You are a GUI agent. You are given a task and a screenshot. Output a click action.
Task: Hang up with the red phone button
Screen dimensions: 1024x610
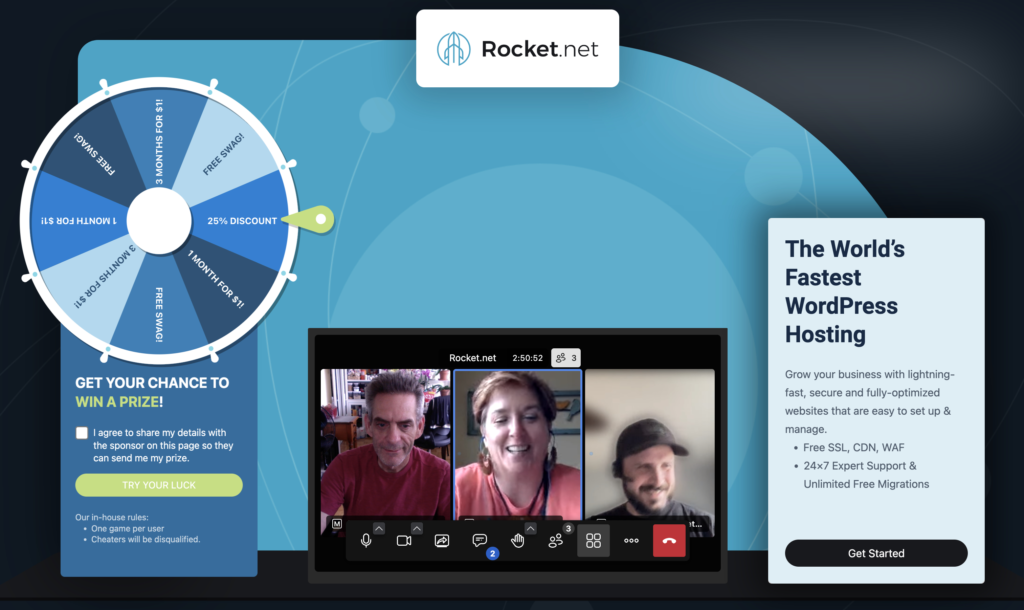coord(669,541)
